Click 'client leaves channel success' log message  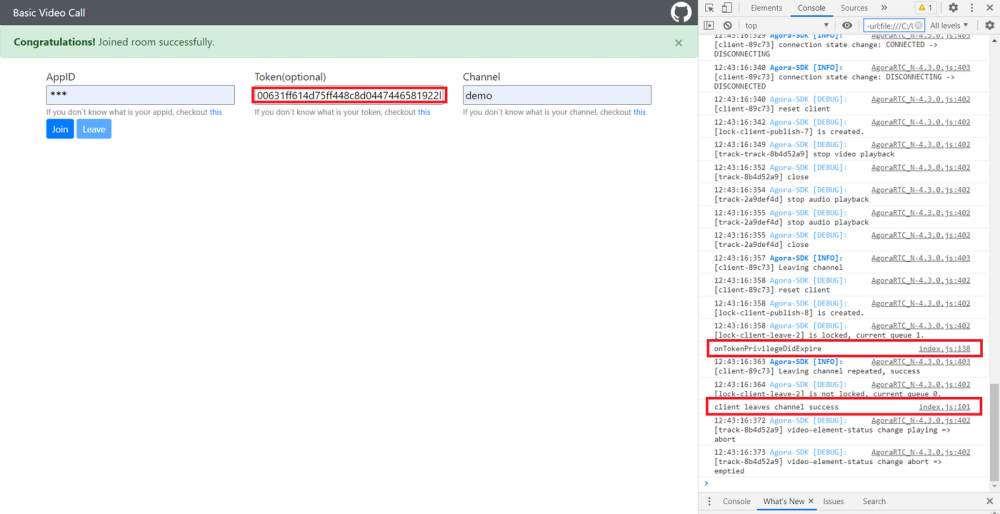776,407
